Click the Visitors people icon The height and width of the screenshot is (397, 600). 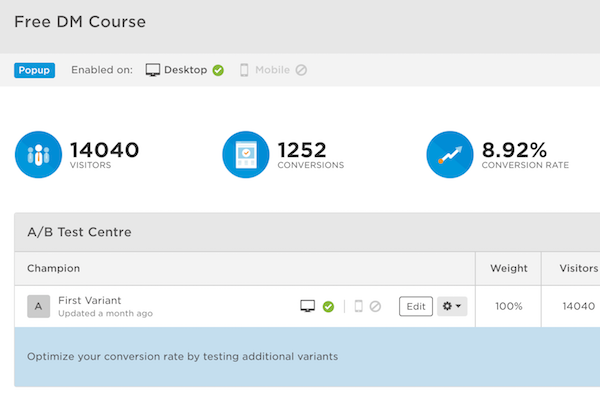click(x=38, y=155)
